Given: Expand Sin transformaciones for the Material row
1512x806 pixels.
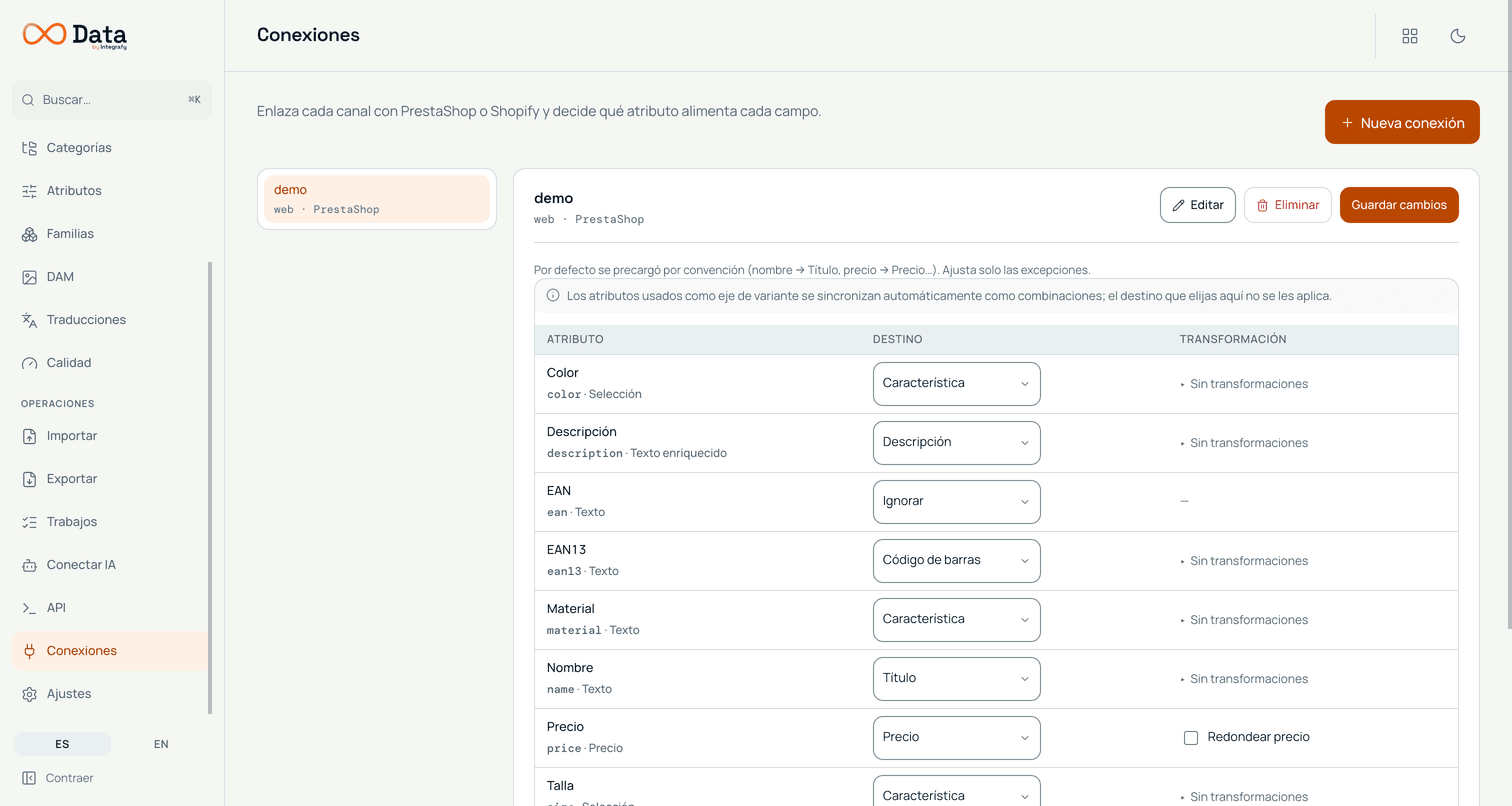Looking at the screenshot, I should coord(1244,620).
